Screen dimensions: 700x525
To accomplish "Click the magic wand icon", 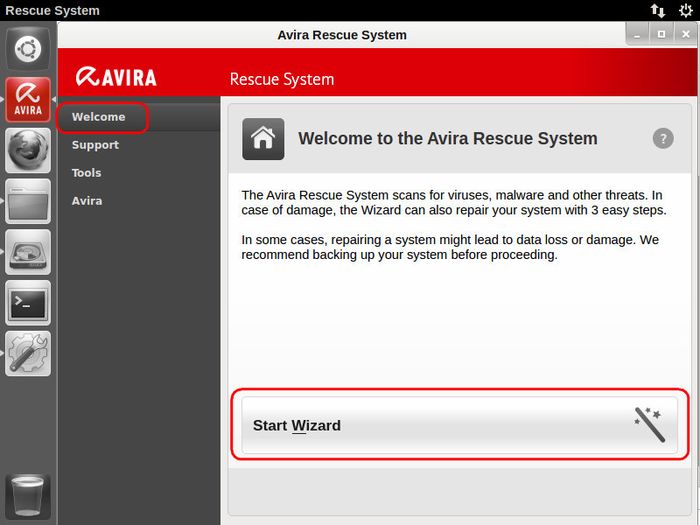I will (x=649, y=424).
